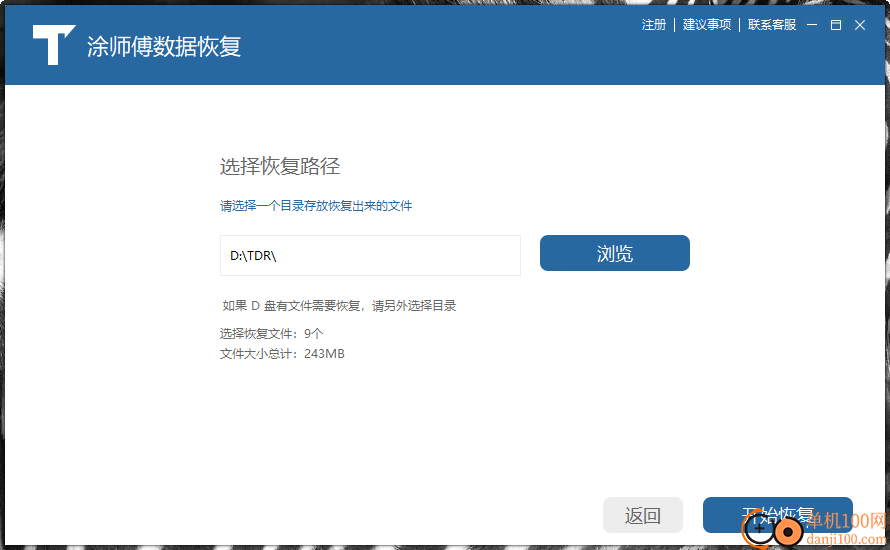This screenshot has height=550, width=890.
Task: Open the 注册 register link
Action: [x=653, y=25]
